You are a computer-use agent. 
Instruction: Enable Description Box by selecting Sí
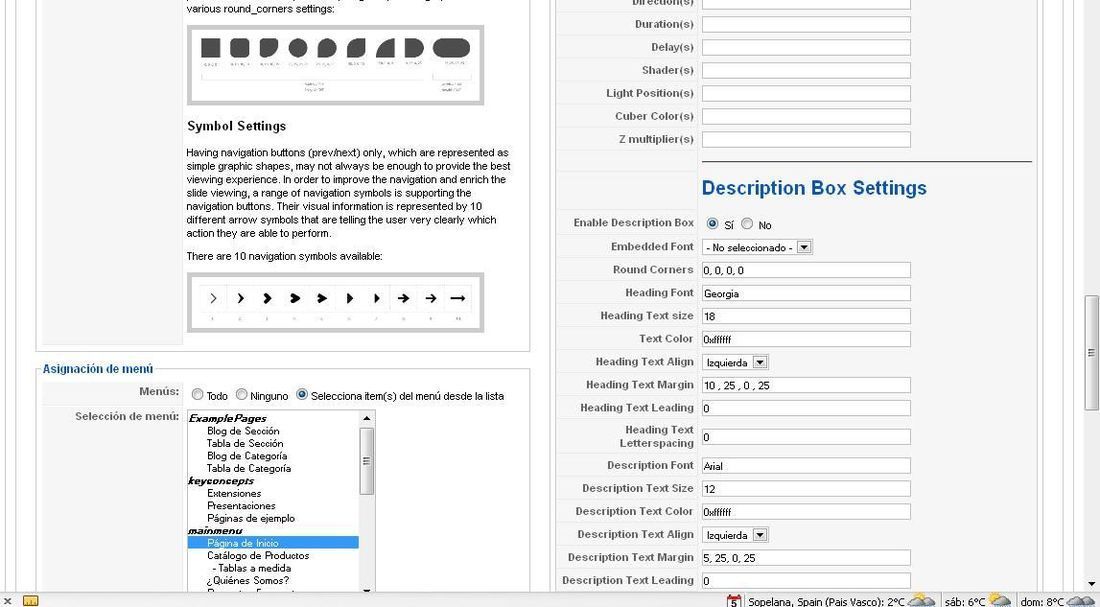tap(712, 224)
